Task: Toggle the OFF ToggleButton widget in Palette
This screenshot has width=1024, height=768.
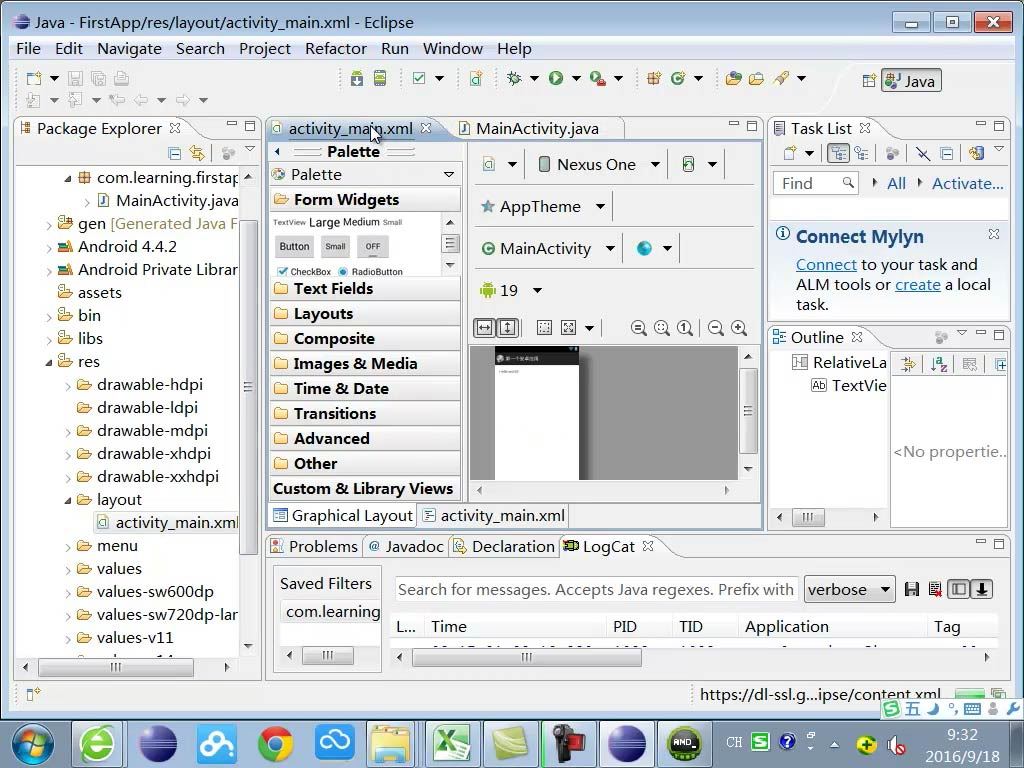Action: point(373,246)
